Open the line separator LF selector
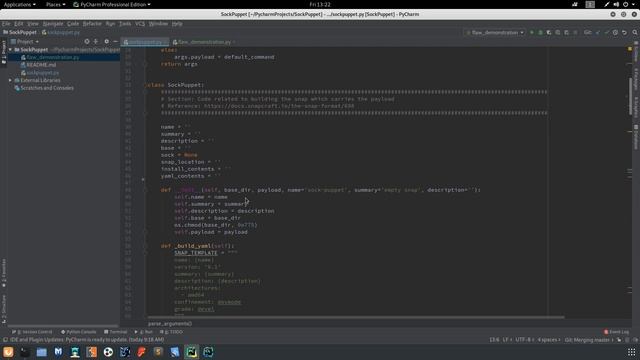640x360 pixels. point(507,340)
